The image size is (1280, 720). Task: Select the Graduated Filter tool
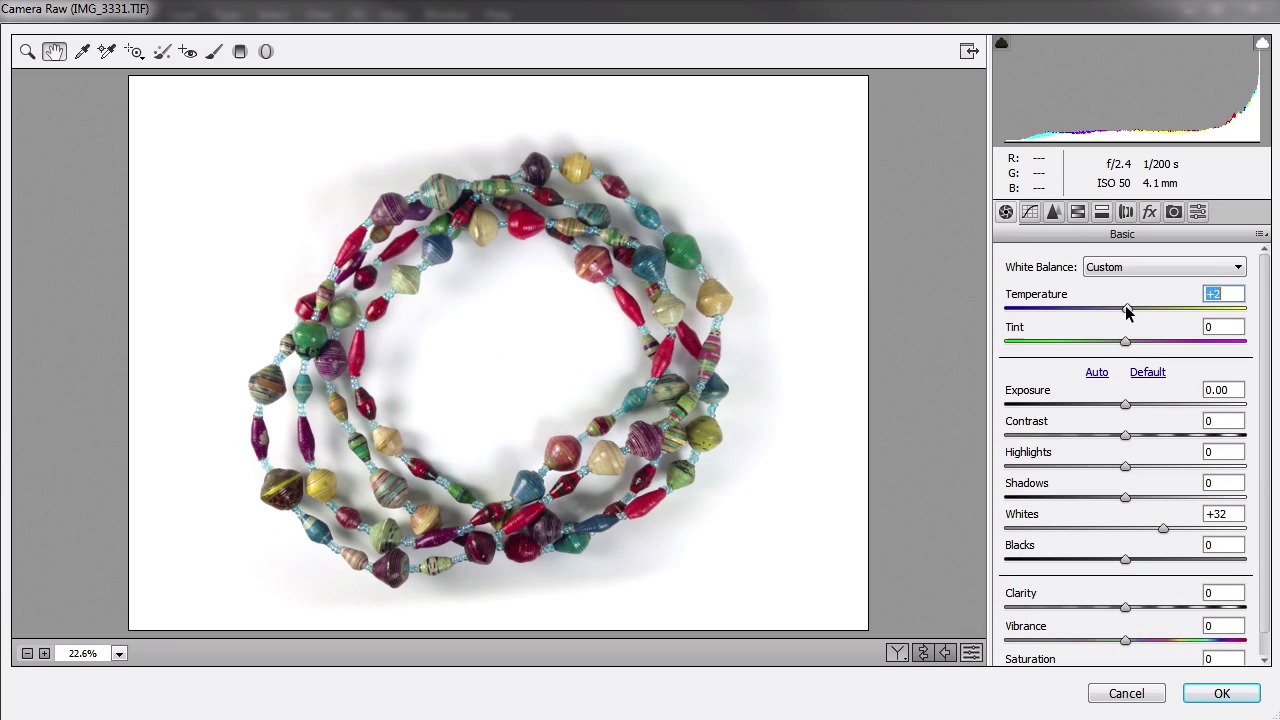pos(240,52)
